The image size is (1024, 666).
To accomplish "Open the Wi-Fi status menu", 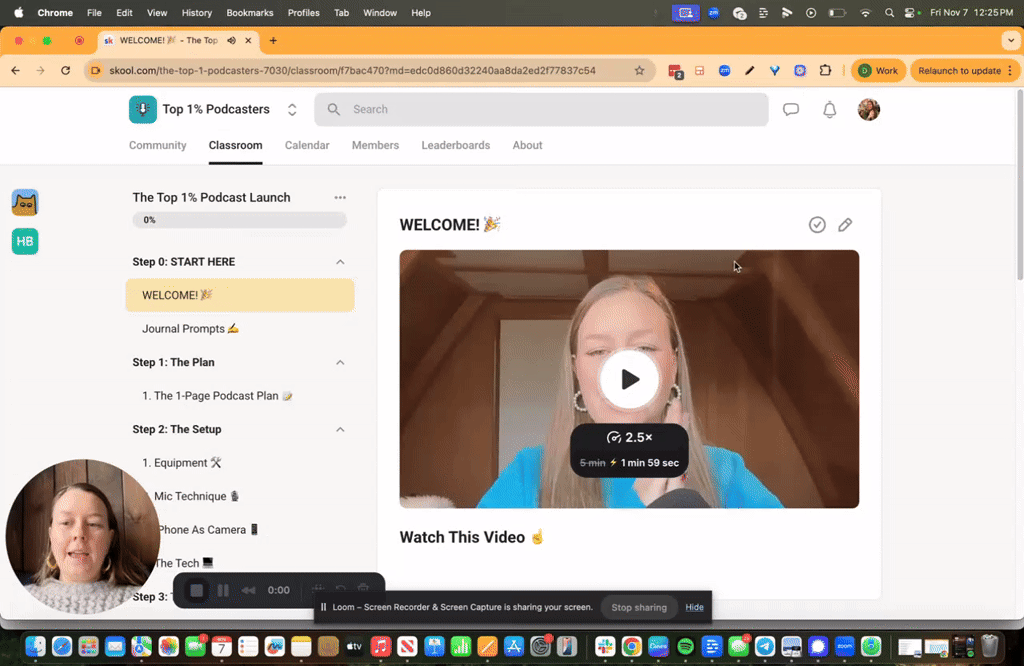I will [x=865, y=12].
